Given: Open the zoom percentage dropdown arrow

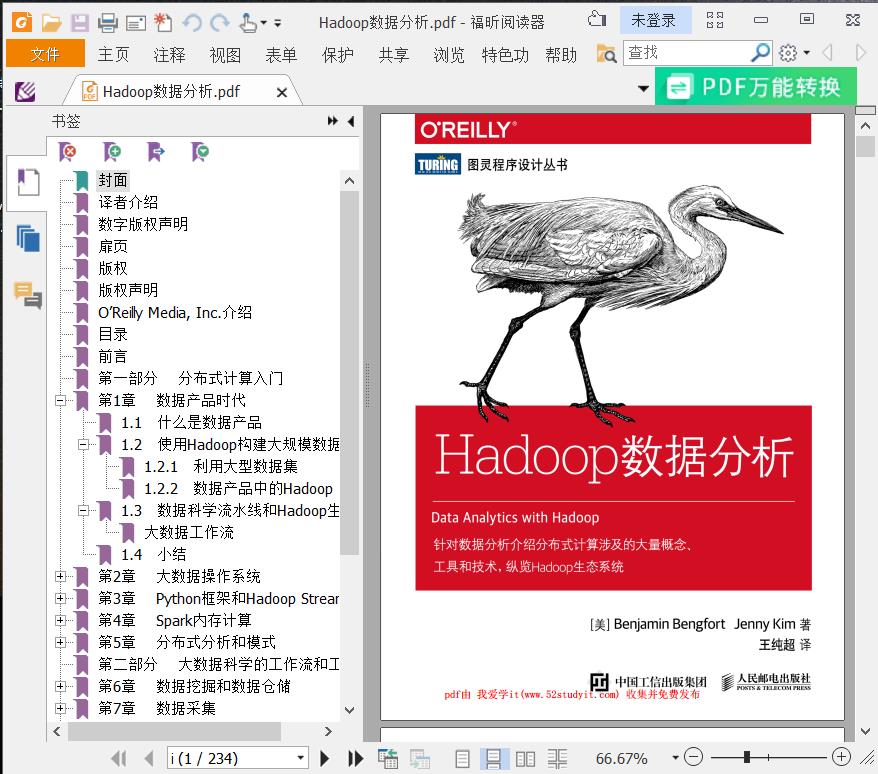Looking at the screenshot, I should [x=675, y=758].
